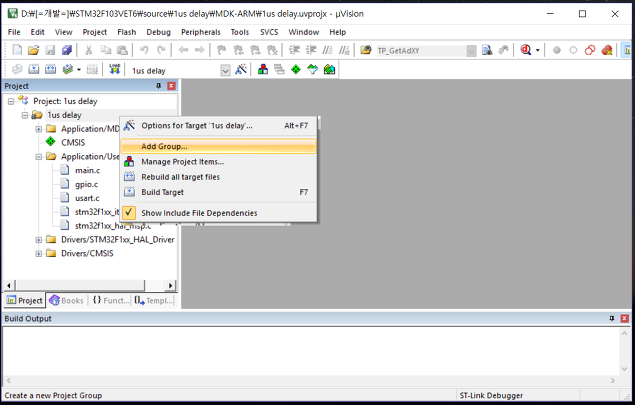Click the File Extensions and Books icon
Image resolution: width=635 pixels, height=405 pixels.
[263, 70]
